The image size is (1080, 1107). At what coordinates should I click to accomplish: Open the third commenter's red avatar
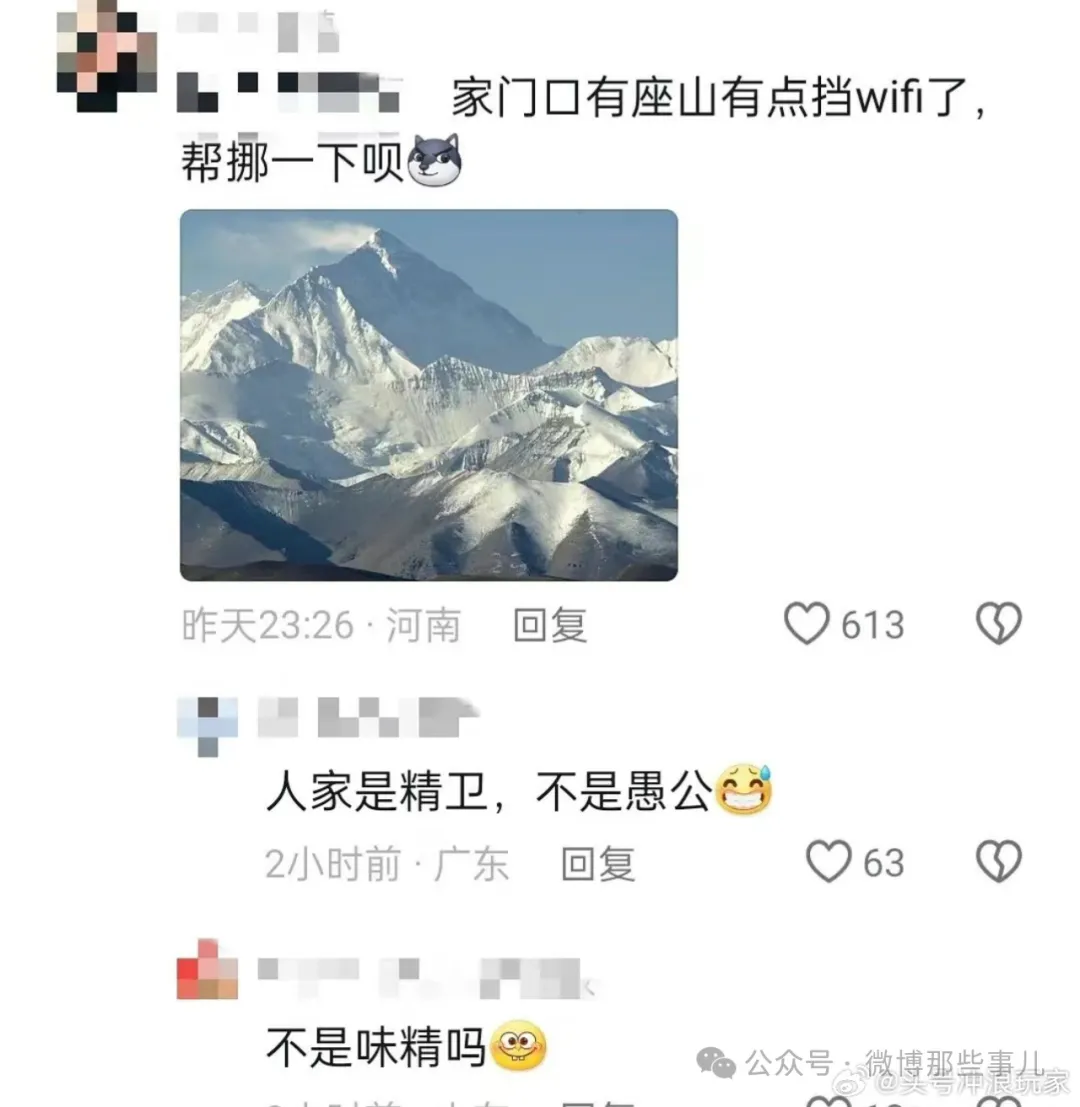[208, 969]
